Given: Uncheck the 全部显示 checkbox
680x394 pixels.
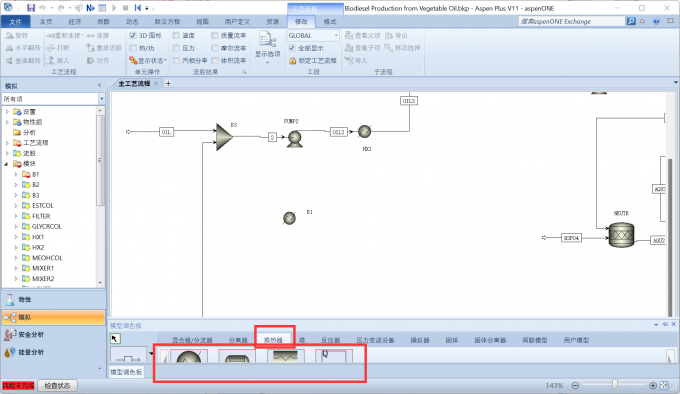Looking at the screenshot, I should pos(292,48).
